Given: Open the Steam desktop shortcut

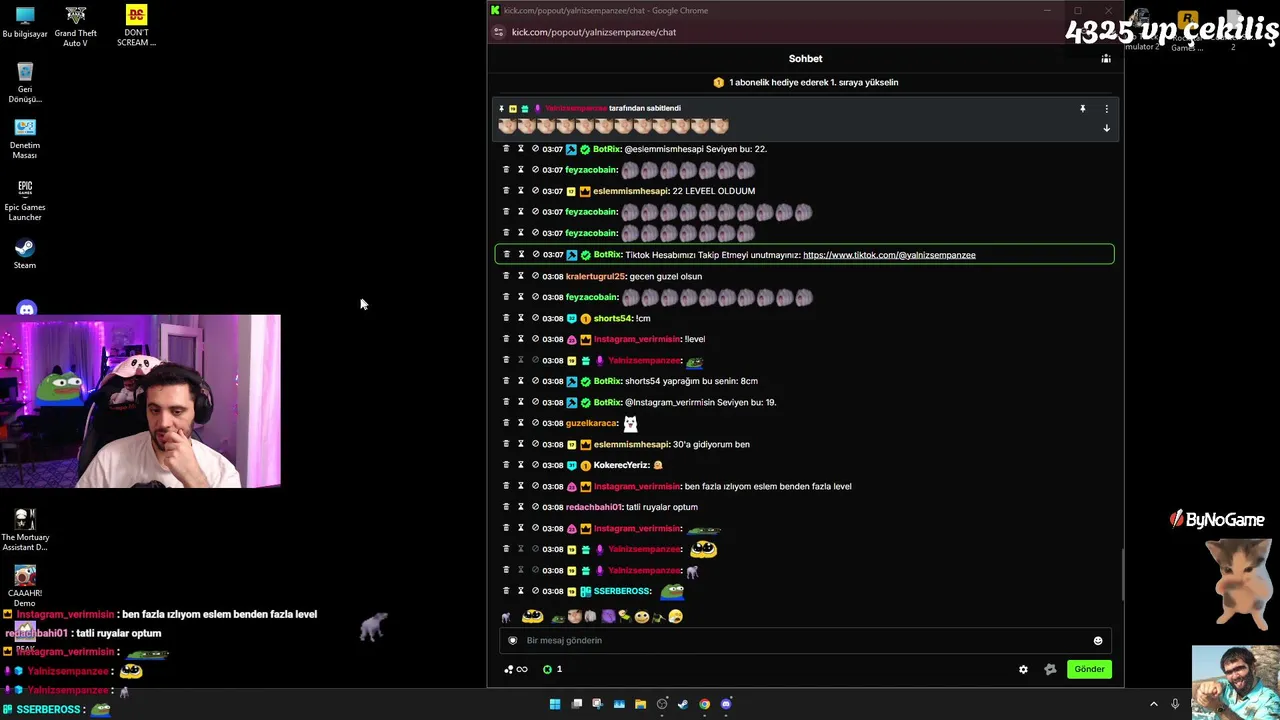Looking at the screenshot, I should tap(25, 254).
